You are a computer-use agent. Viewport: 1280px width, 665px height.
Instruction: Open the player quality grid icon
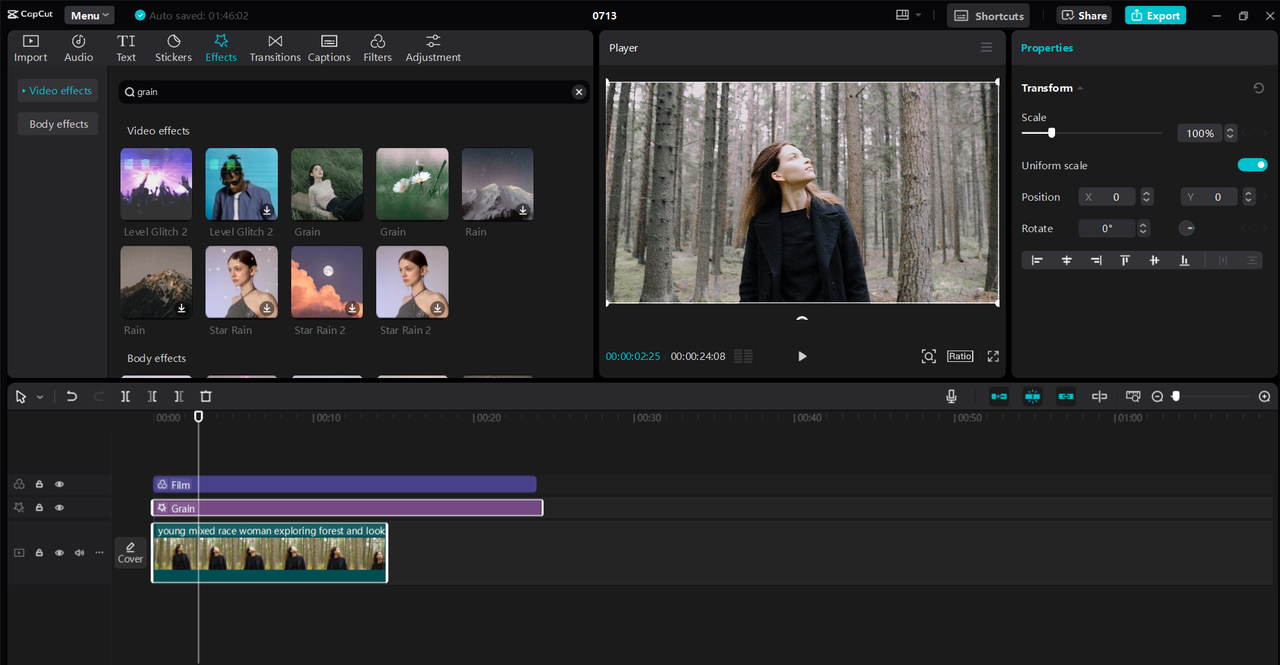coord(743,356)
